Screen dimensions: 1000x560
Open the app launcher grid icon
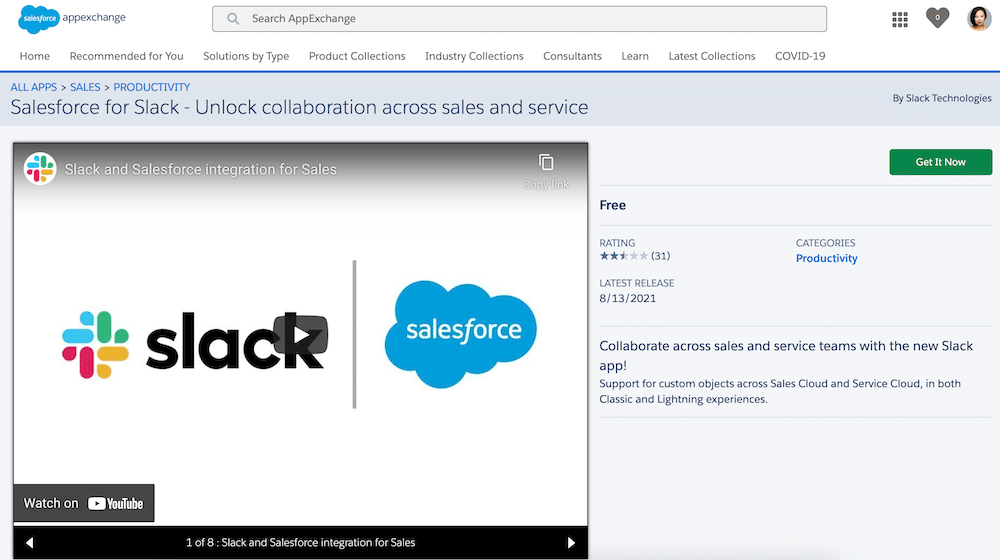899,19
